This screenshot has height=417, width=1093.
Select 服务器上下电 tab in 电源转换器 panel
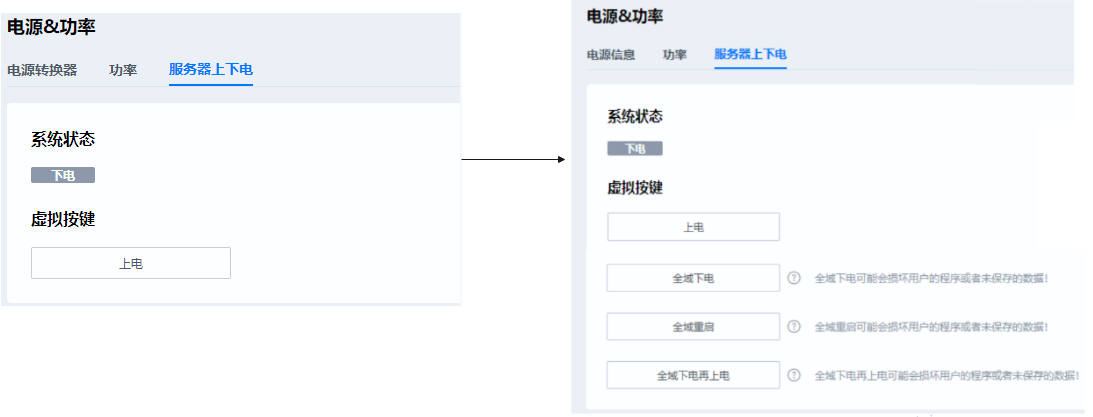(x=211, y=70)
